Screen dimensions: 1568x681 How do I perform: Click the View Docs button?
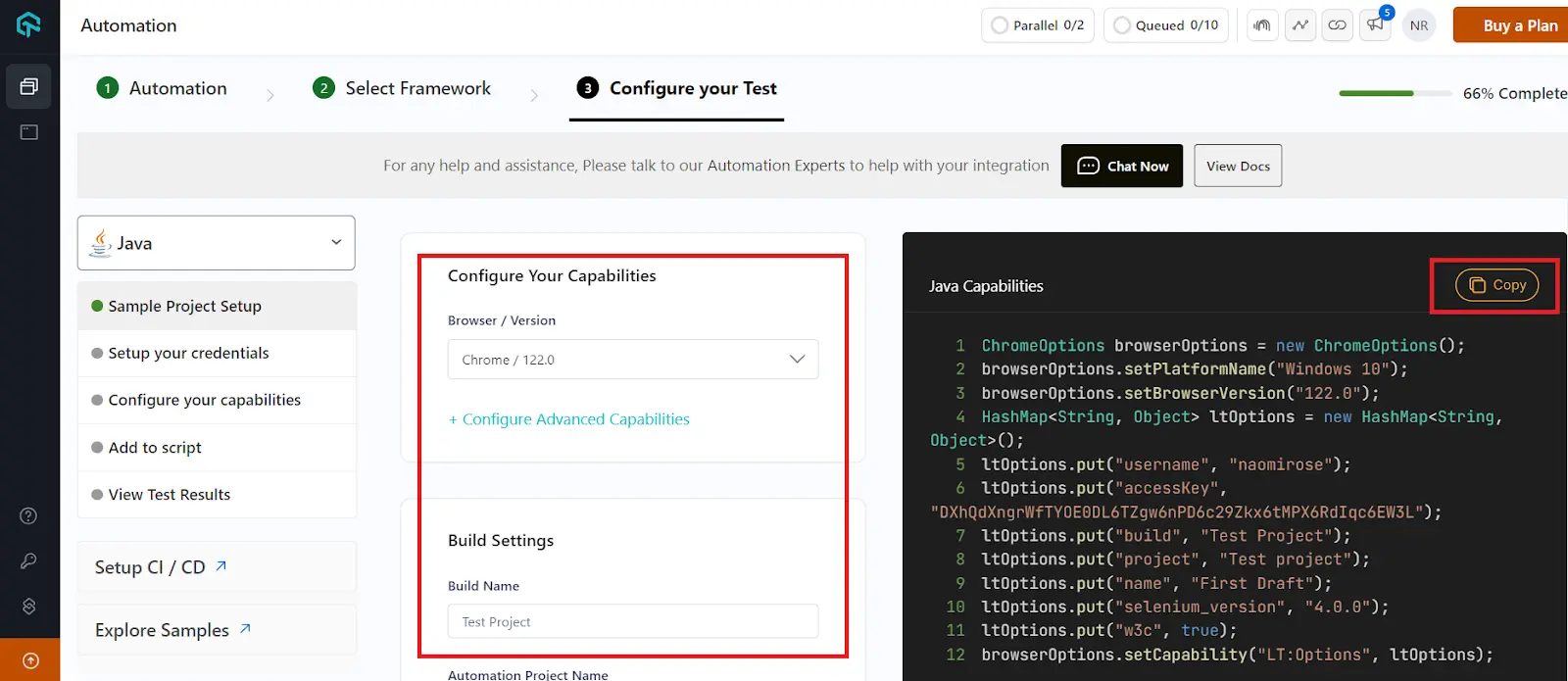(1238, 166)
